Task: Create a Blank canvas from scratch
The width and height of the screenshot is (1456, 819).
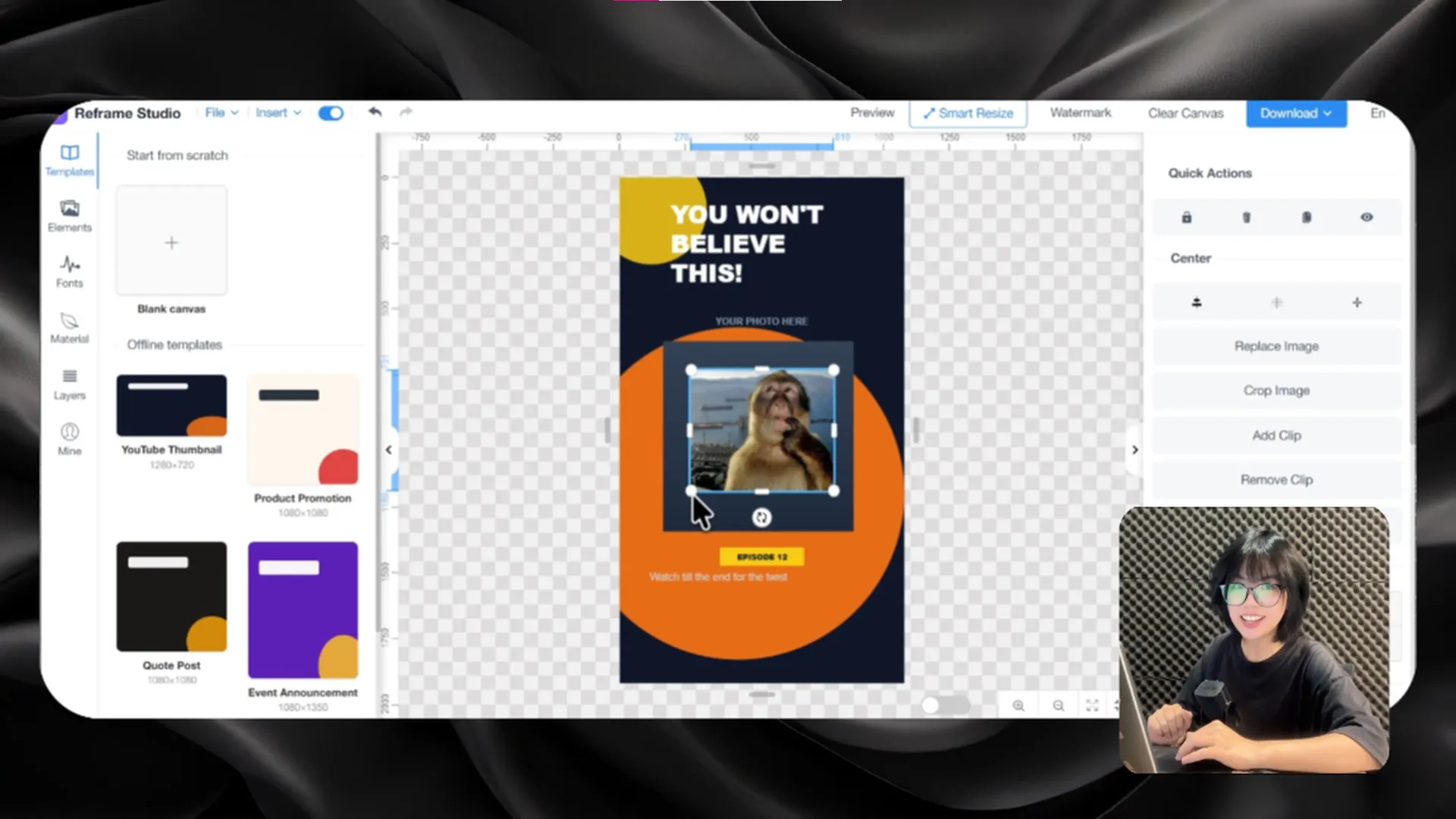Action: 171,241
